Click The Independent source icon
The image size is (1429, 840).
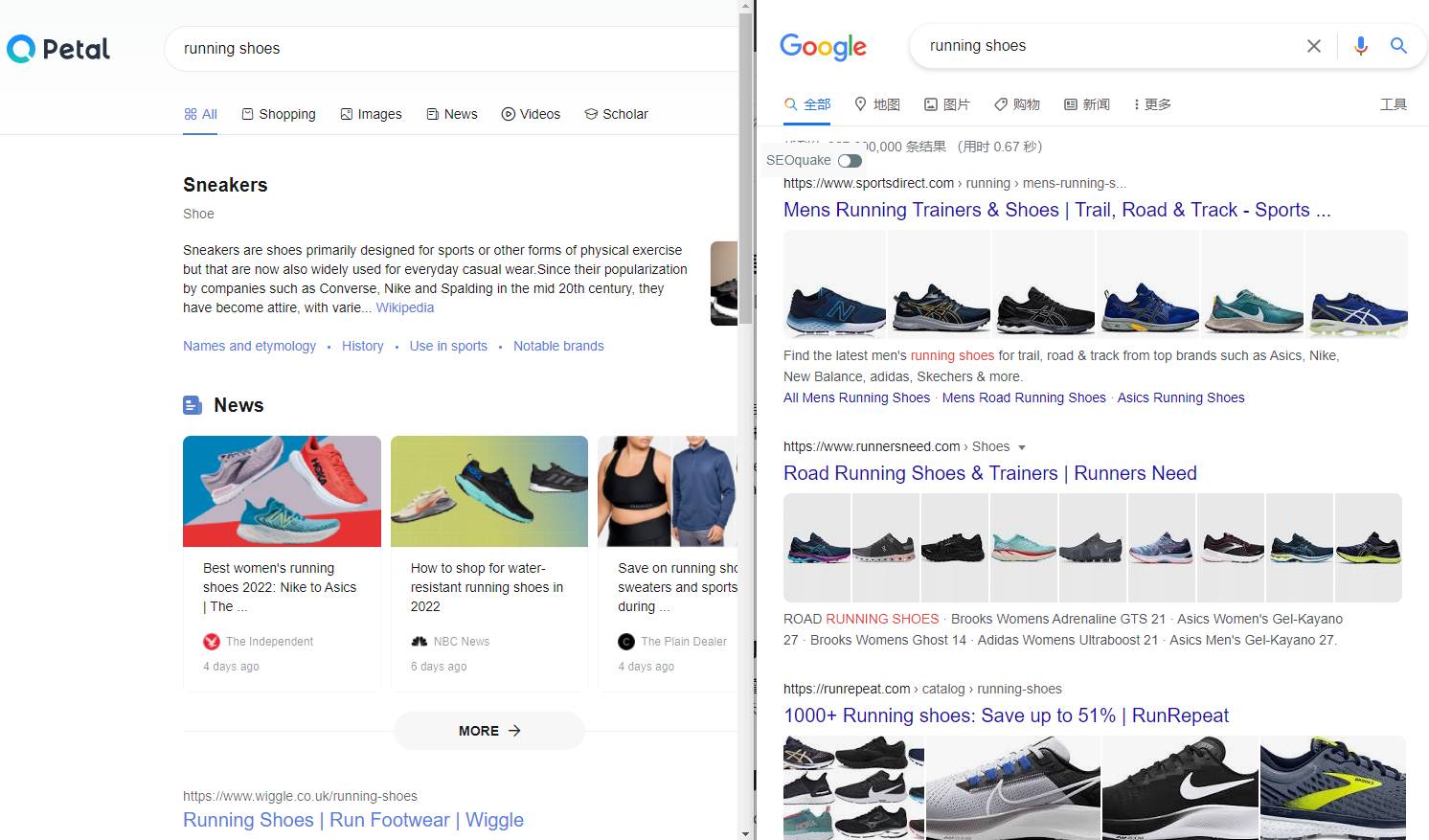[x=212, y=642]
